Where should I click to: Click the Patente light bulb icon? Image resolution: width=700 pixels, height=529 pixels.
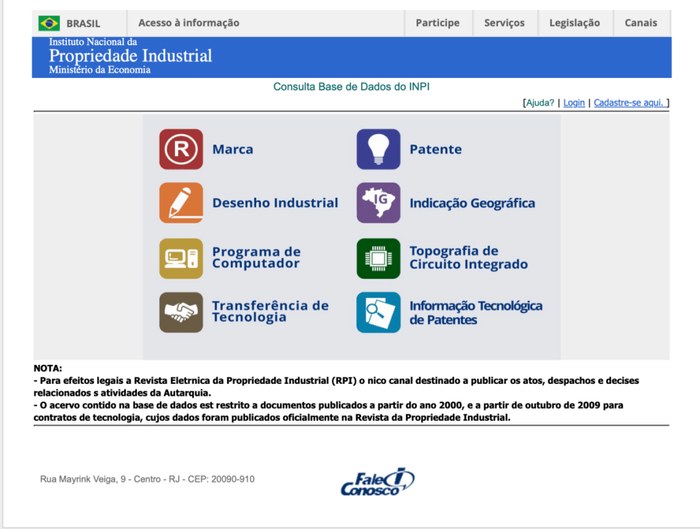coord(379,149)
